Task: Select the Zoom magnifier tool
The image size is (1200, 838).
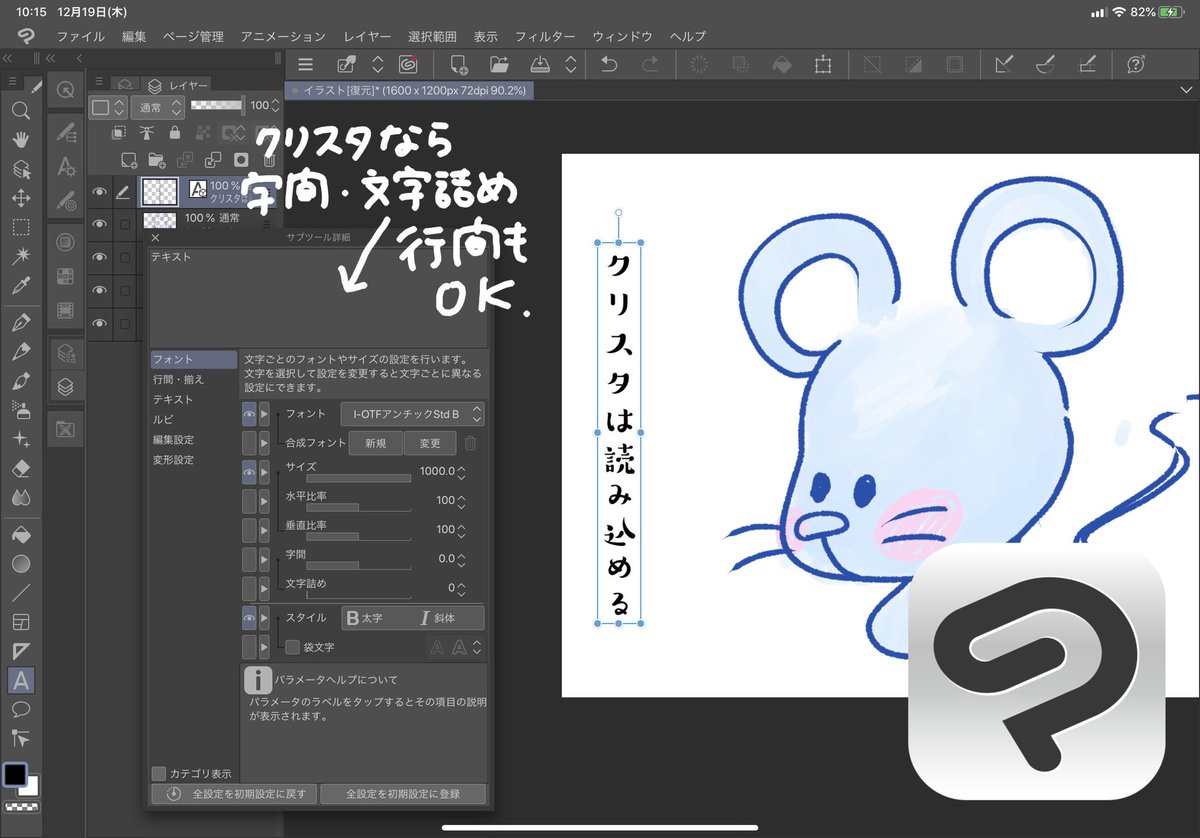Action: click(x=20, y=111)
